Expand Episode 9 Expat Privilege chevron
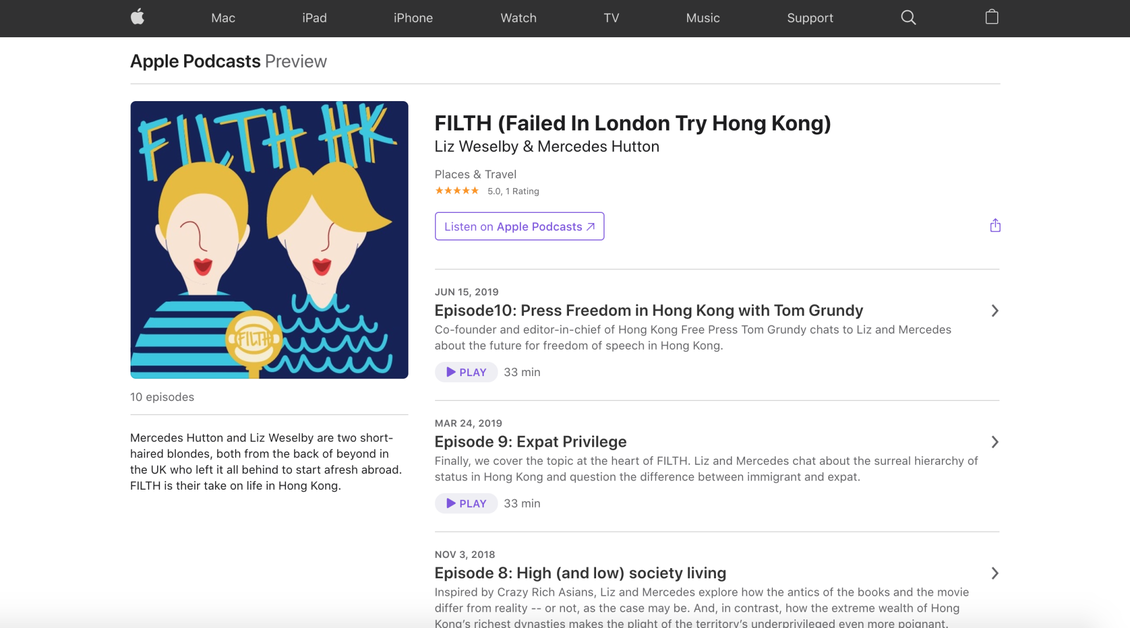The width and height of the screenshot is (1130, 628). click(x=995, y=442)
